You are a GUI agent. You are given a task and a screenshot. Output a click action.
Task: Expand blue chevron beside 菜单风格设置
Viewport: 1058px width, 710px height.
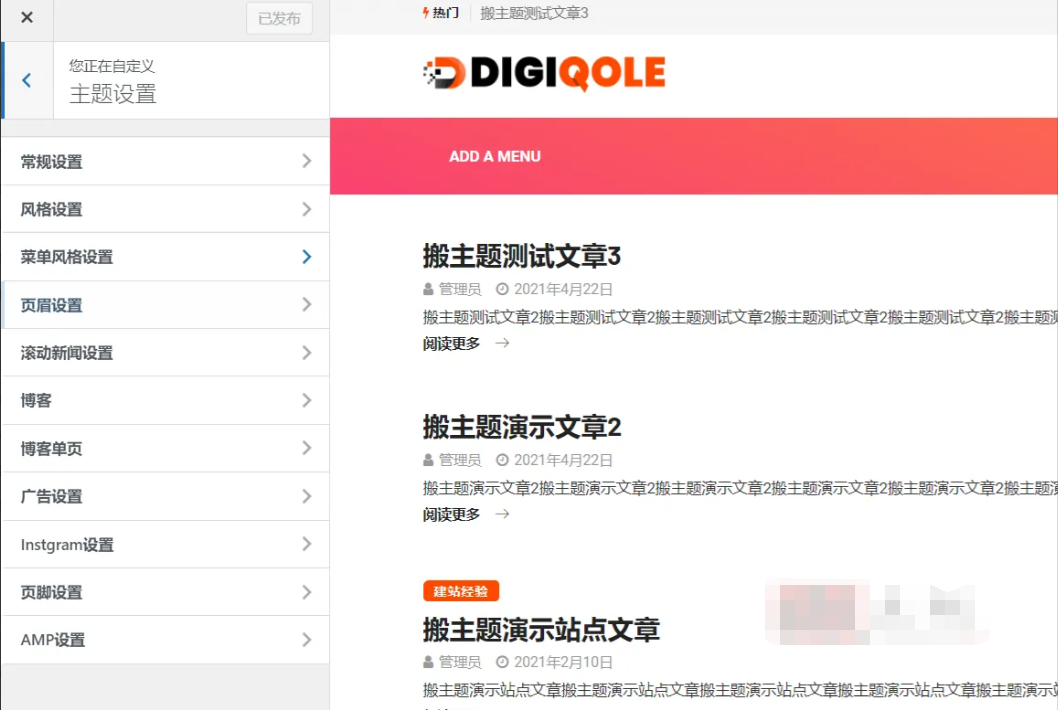(x=306, y=256)
